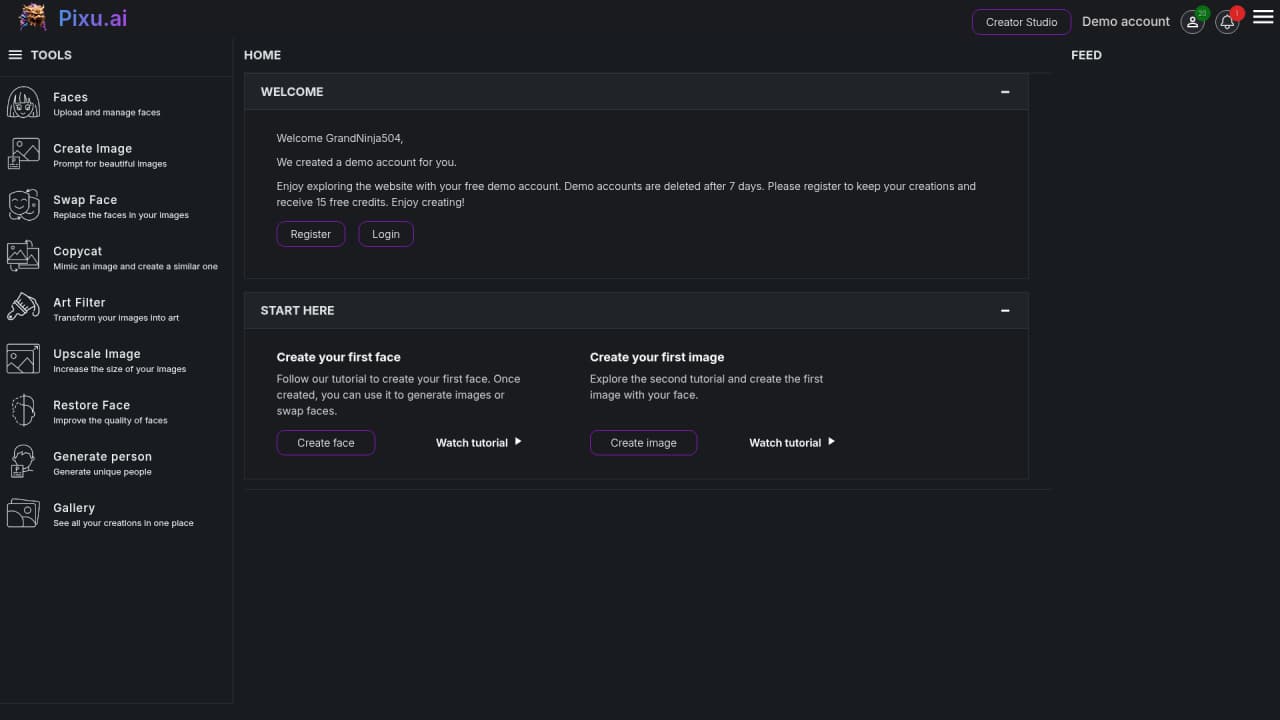Click the Create face button
The image size is (1280, 720).
[x=326, y=443]
